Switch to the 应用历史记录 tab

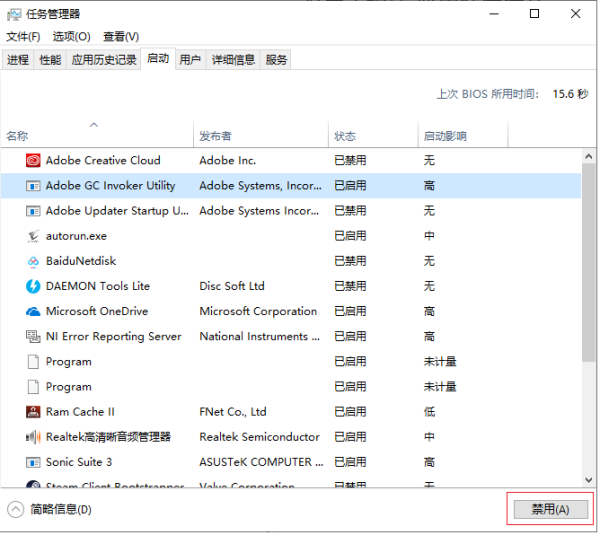tap(104, 60)
